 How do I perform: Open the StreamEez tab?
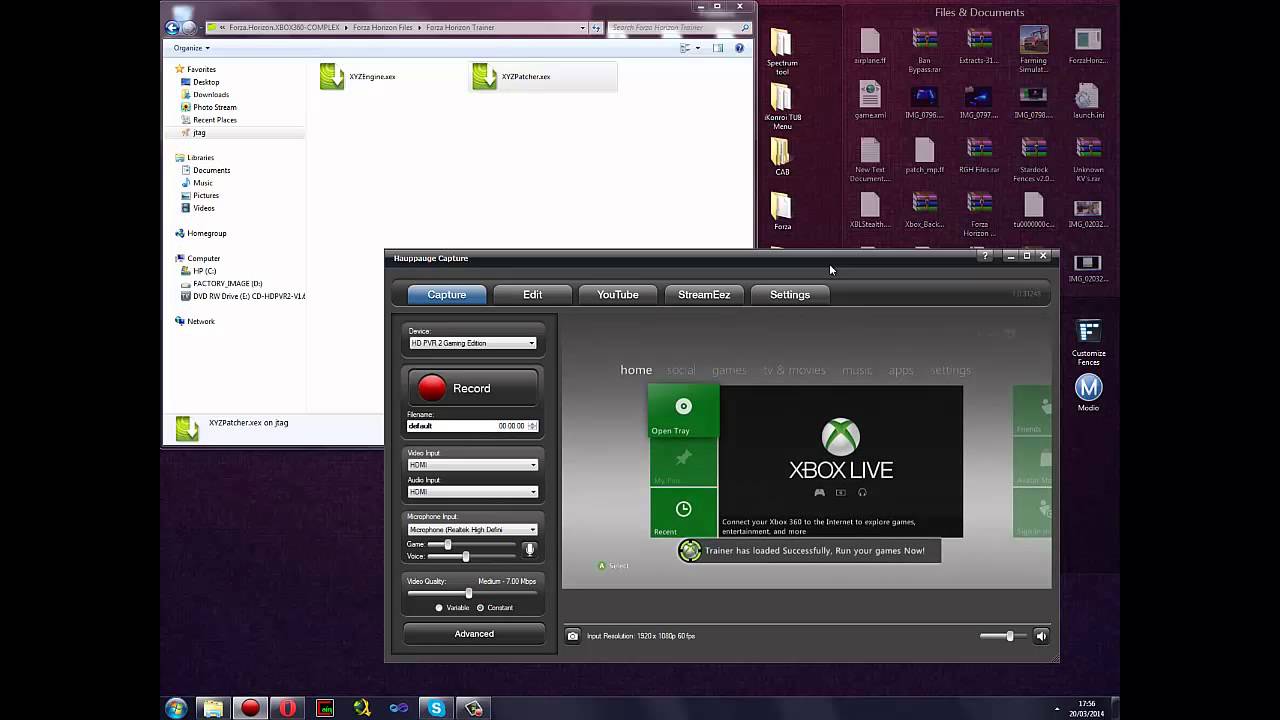click(704, 295)
